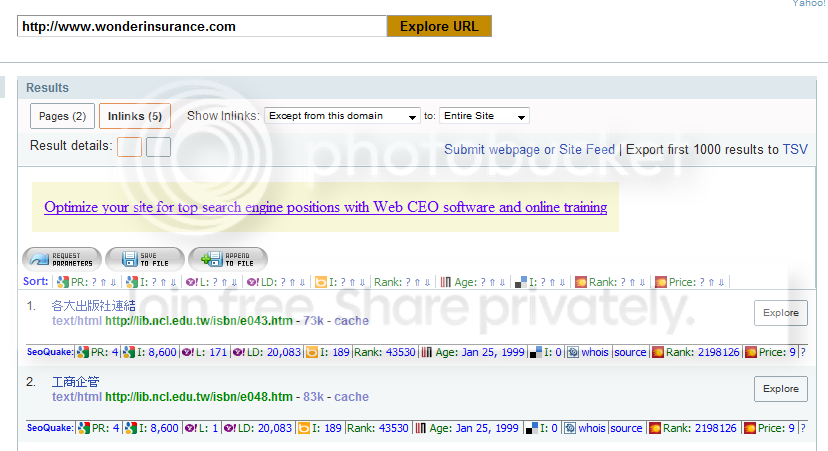Click the Explore URL button
This screenshot has height=451, width=828.
(439, 26)
